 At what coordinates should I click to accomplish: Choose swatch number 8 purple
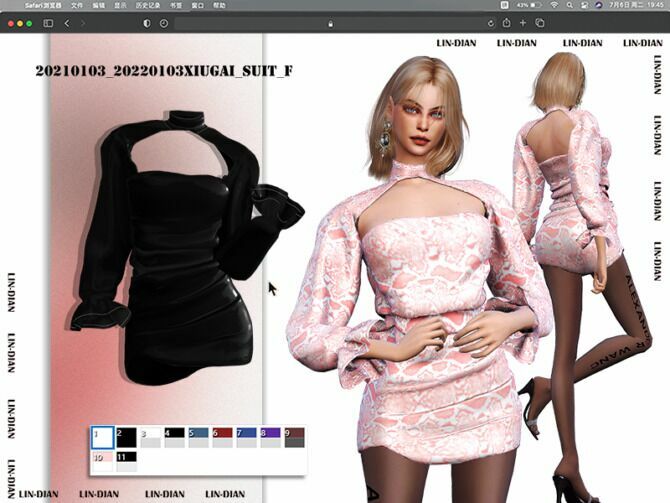coord(270,438)
